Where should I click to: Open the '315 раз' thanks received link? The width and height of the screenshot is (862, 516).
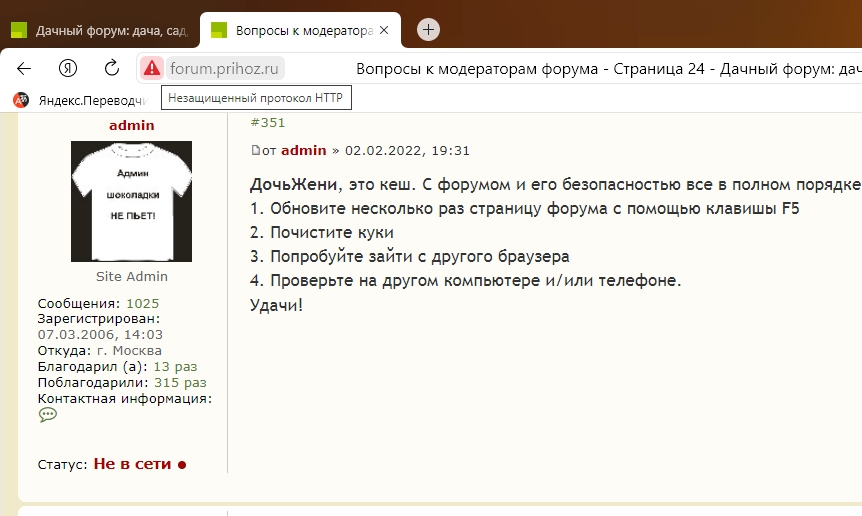pos(180,382)
